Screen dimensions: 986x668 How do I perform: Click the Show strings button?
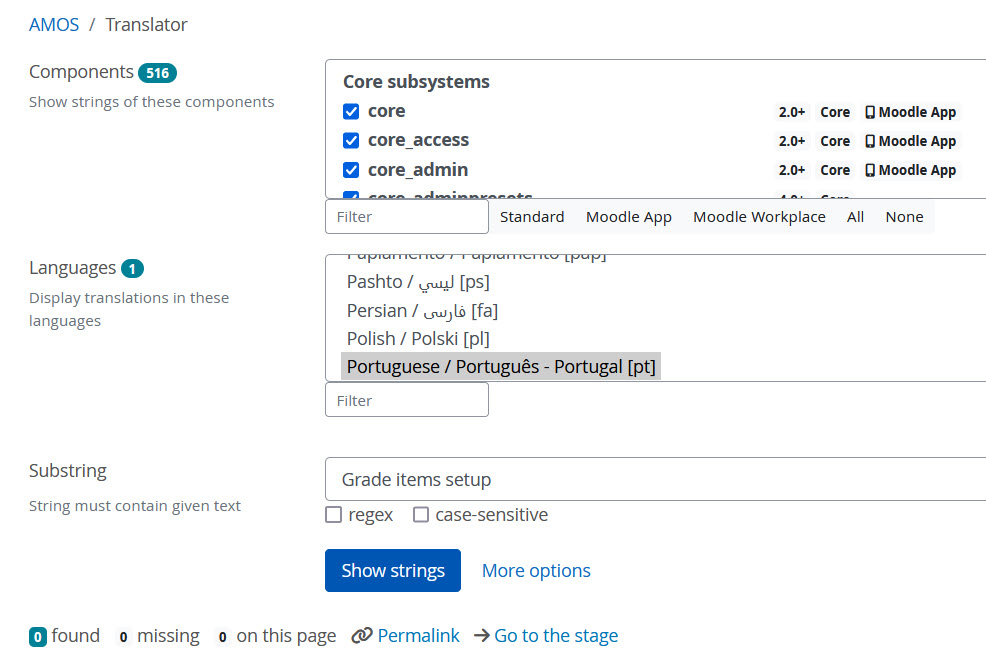[393, 571]
